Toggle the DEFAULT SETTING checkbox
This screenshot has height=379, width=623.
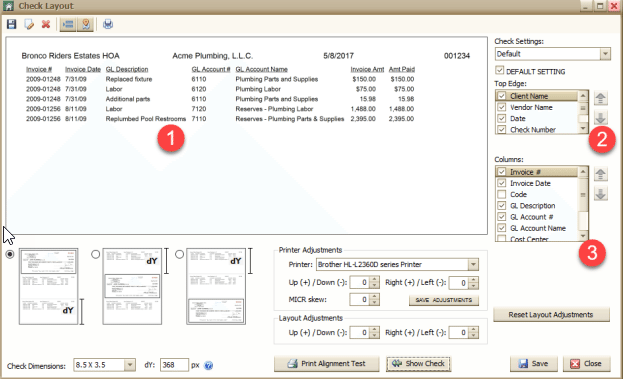point(499,71)
